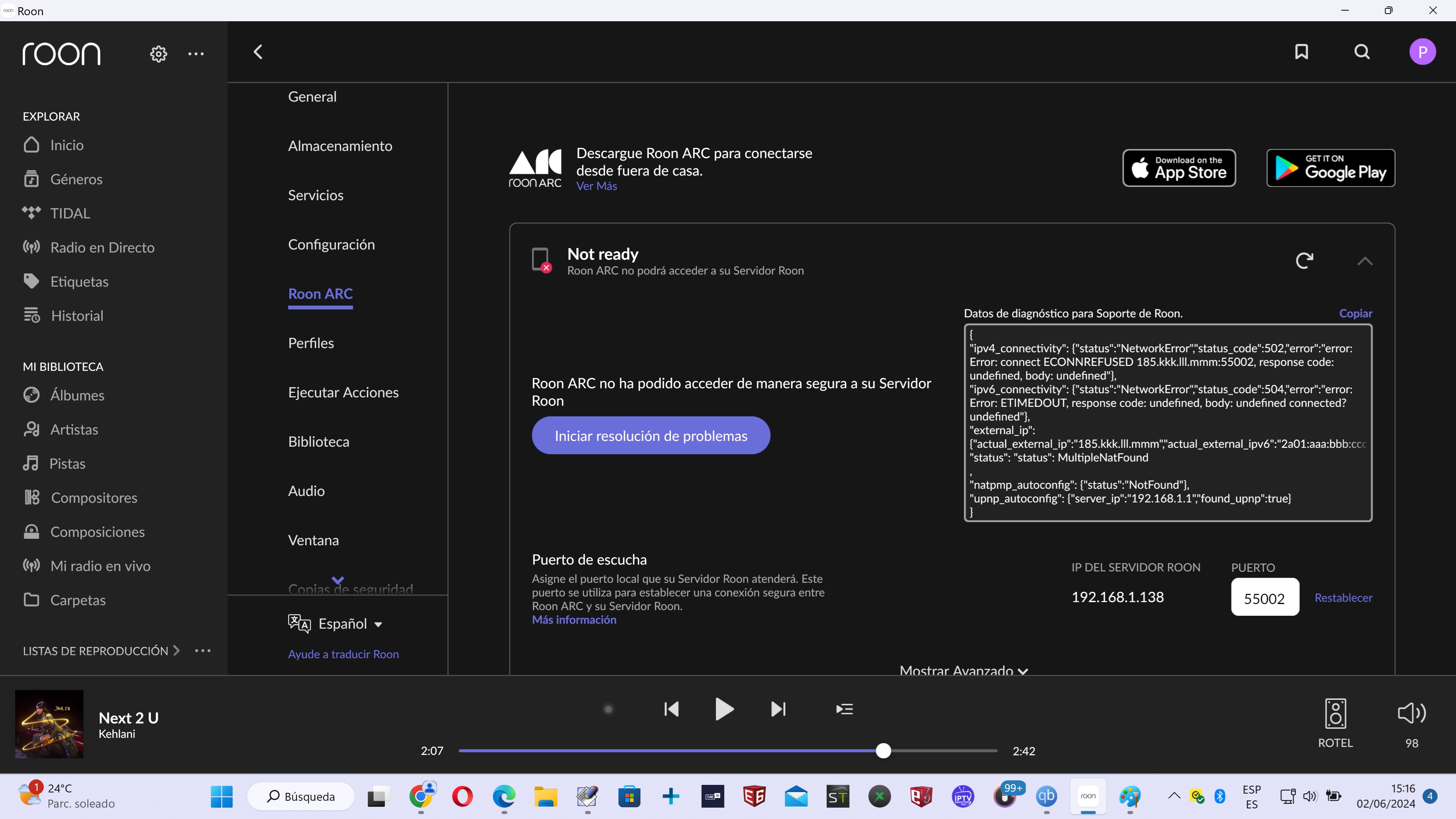Expand Mostrar Avanzado section

(x=963, y=670)
